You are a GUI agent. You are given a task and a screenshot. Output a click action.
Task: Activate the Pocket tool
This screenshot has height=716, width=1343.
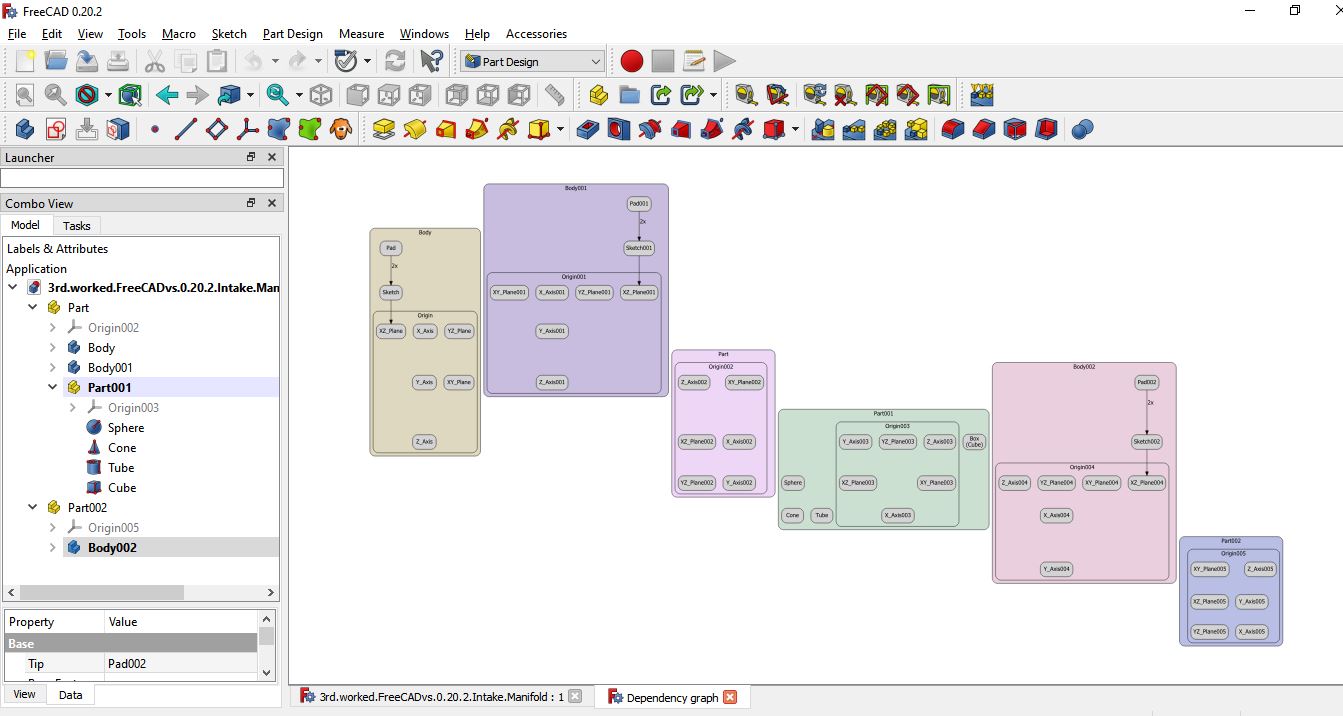coord(587,129)
